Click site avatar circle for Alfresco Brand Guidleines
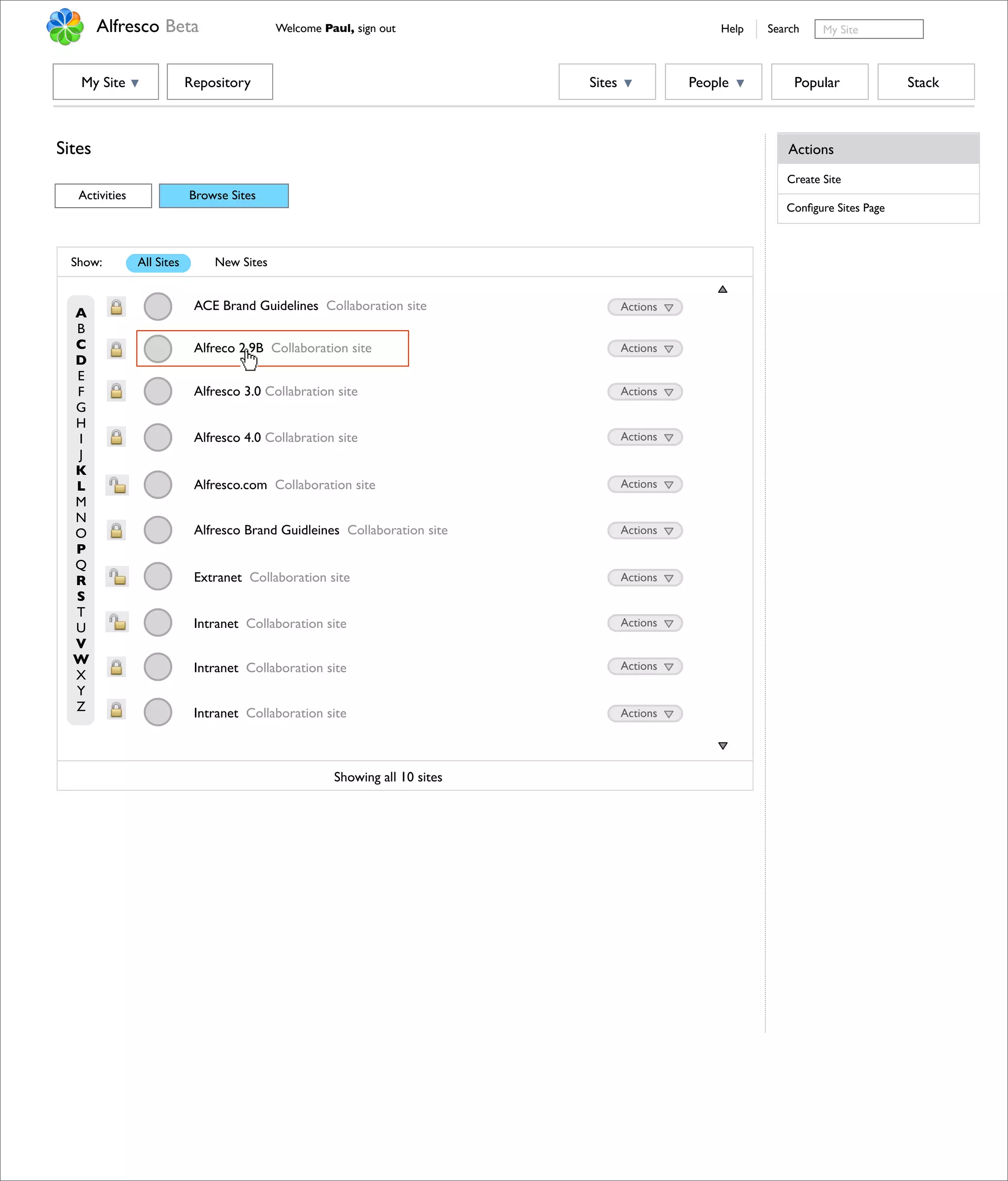 click(x=158, y=530)
